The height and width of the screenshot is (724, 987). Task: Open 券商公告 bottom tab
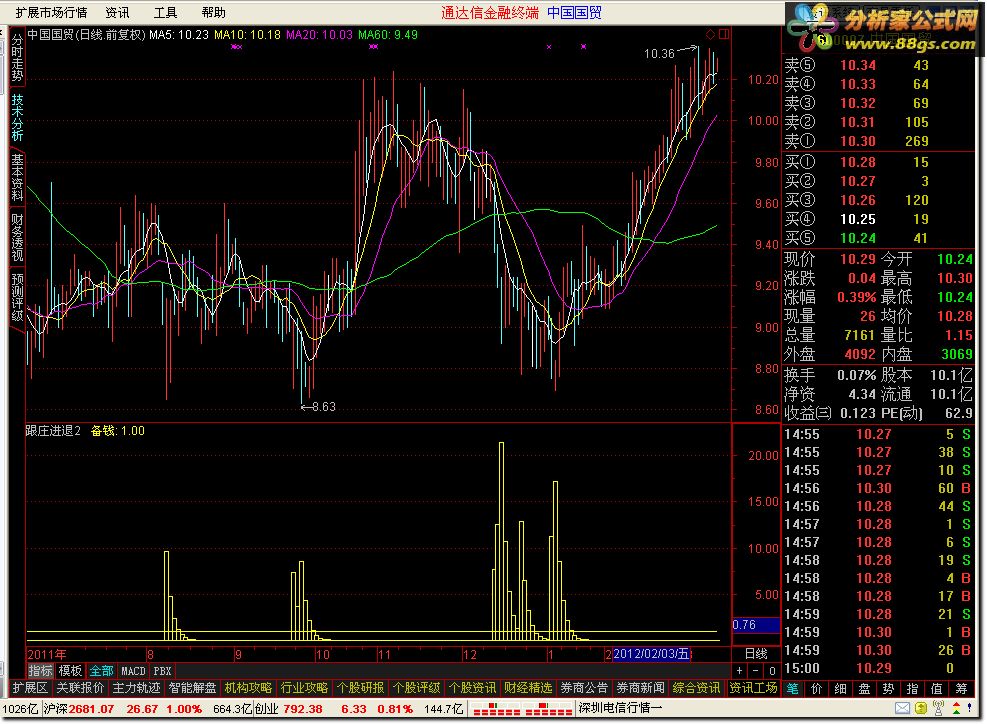[584, 688]
